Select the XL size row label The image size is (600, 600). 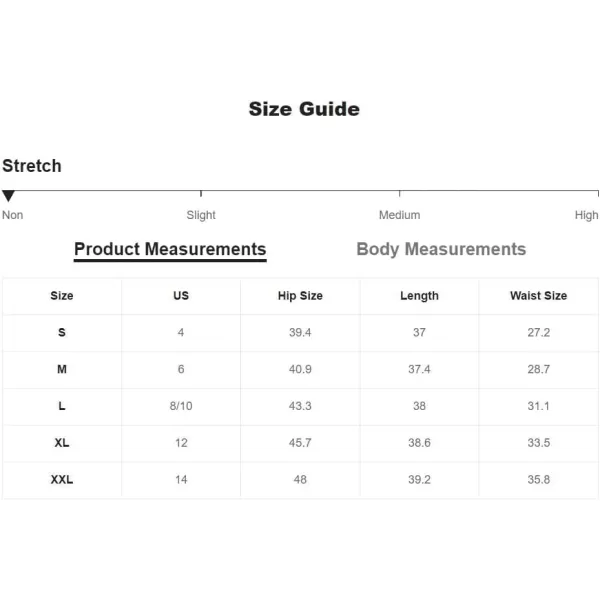click(x=62, y=443)
